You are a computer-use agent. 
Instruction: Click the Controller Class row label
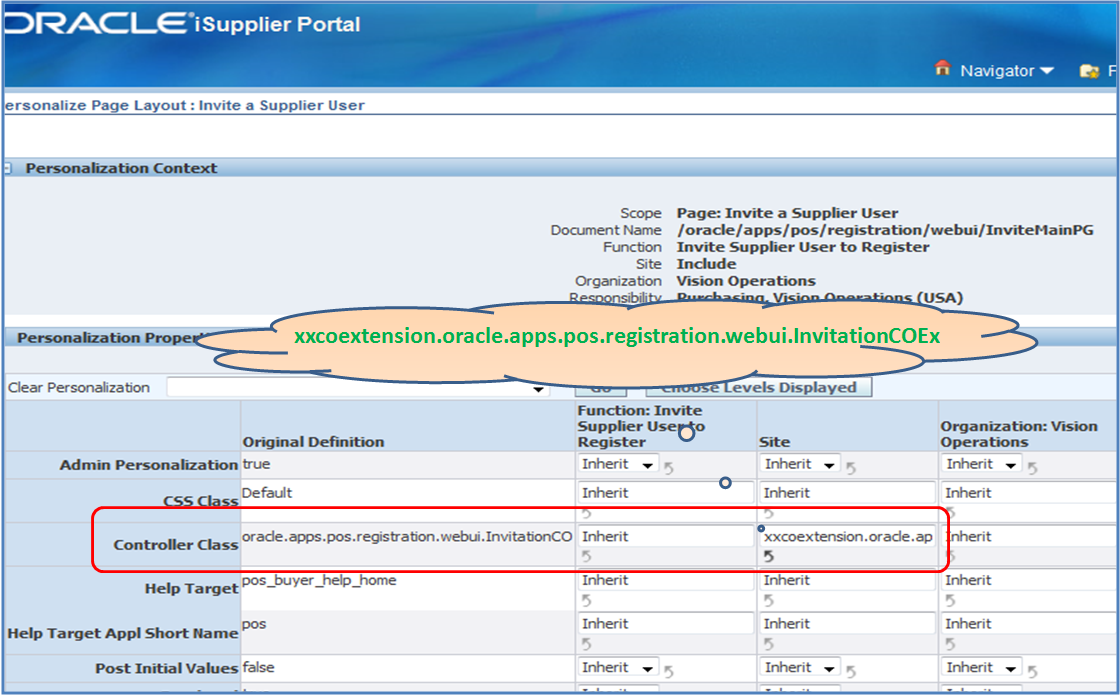pos(176,544)
